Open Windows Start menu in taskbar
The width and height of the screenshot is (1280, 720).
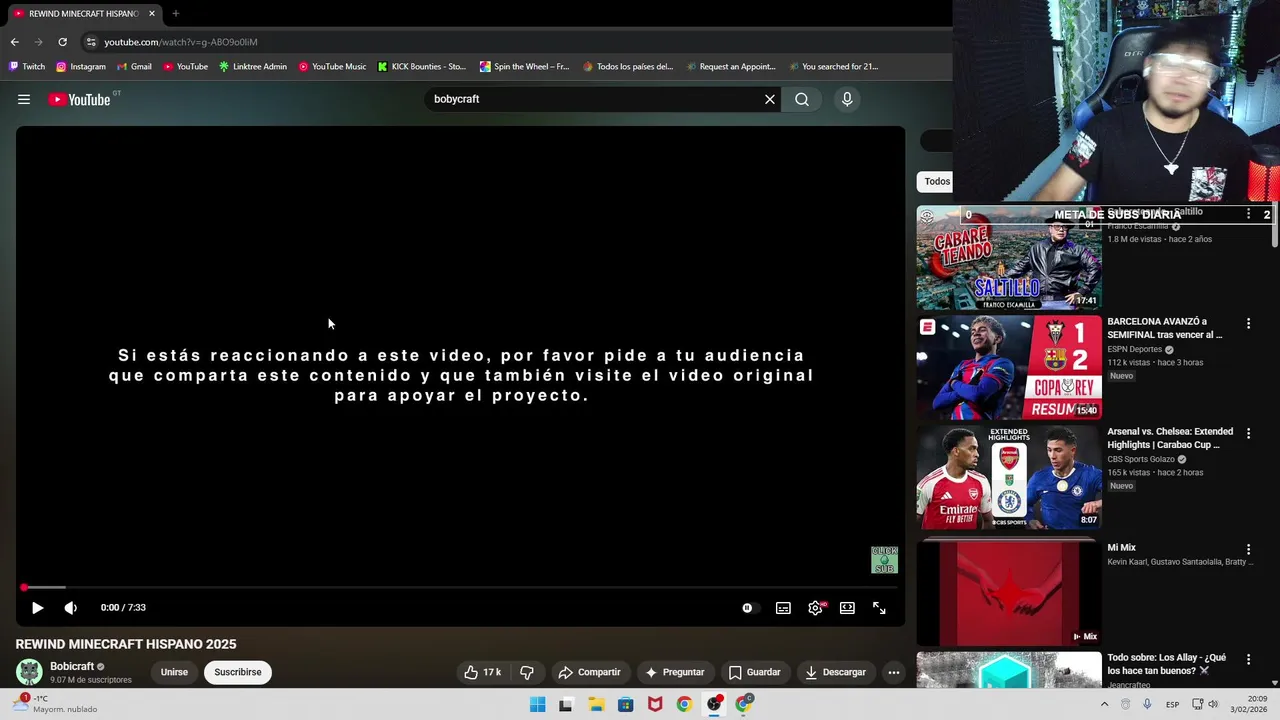tap(537, 704)
